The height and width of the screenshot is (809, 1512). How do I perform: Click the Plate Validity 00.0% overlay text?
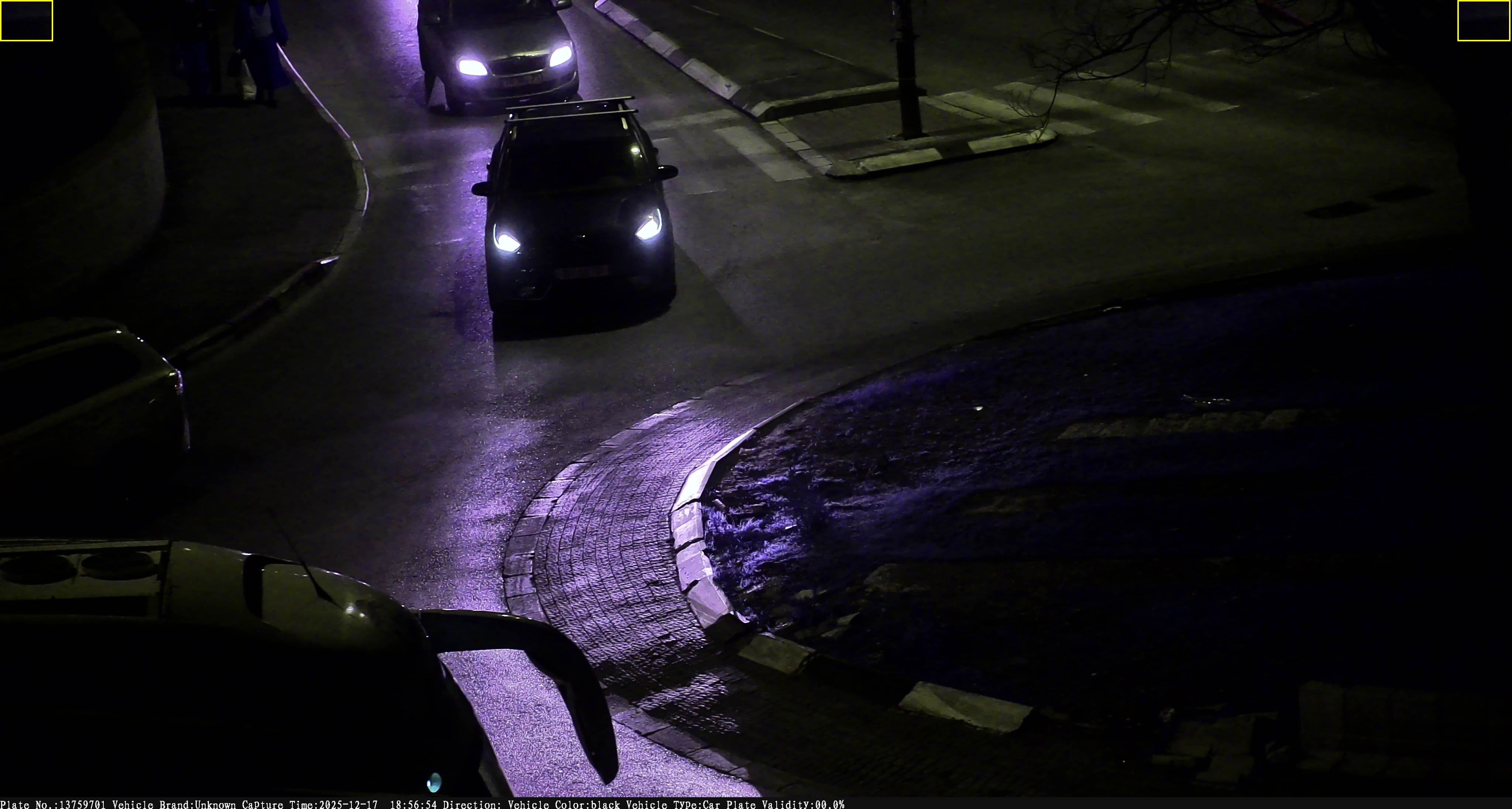tap(786, 804)
